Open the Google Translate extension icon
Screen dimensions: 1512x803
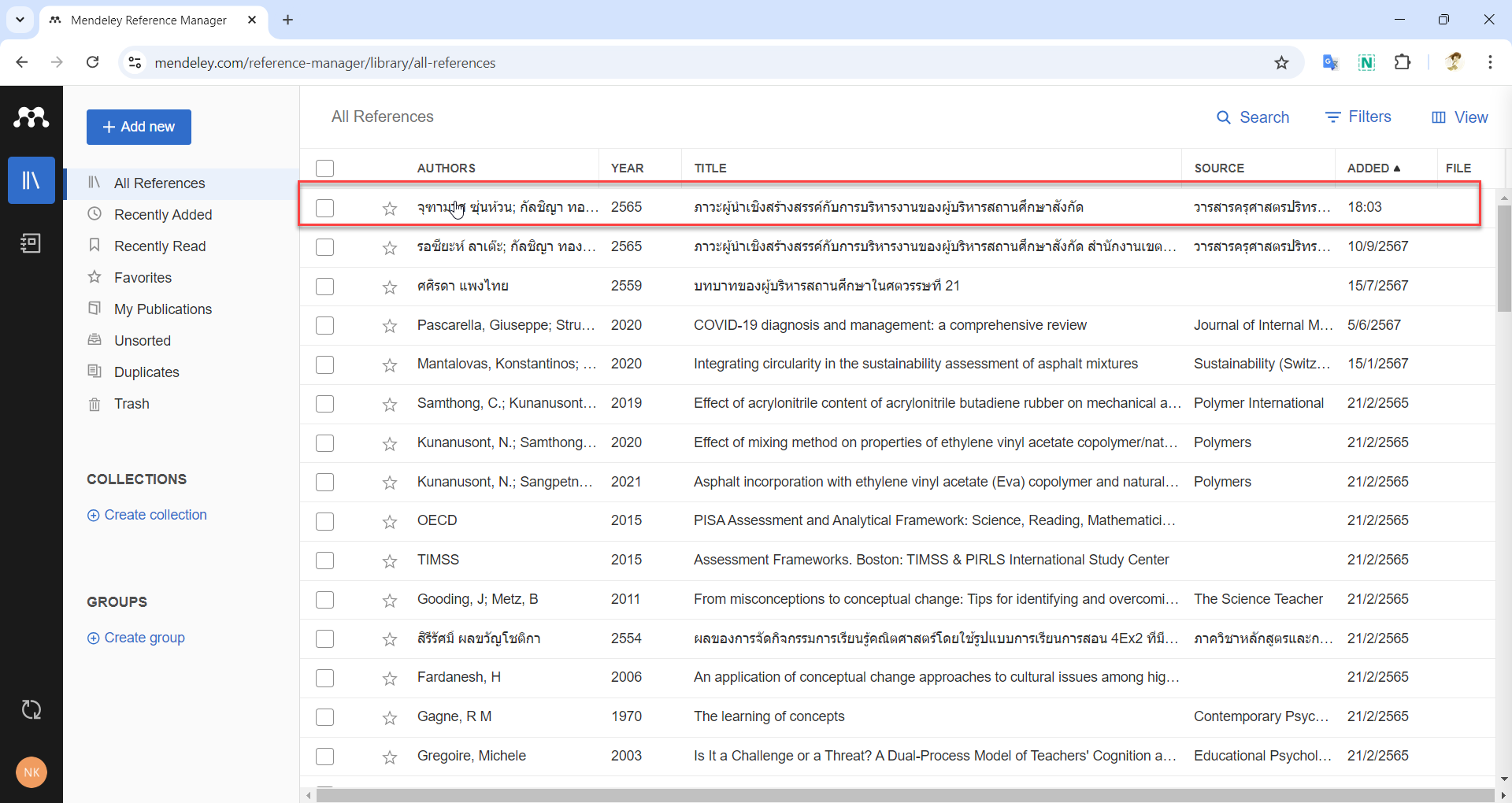coord(1330,62)
